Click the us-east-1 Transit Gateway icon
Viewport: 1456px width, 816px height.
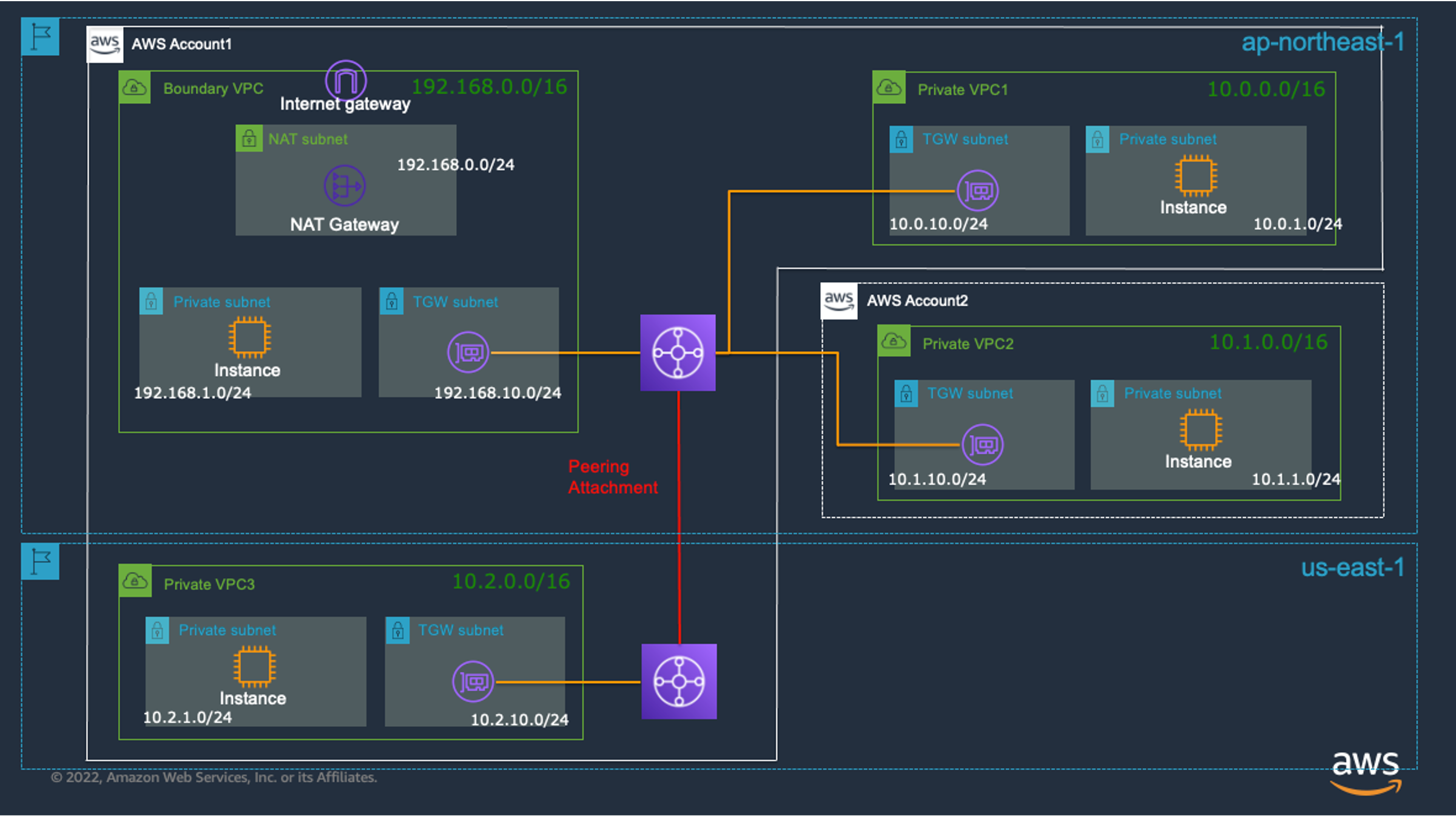pyautogui.click(x=679, y=681)
